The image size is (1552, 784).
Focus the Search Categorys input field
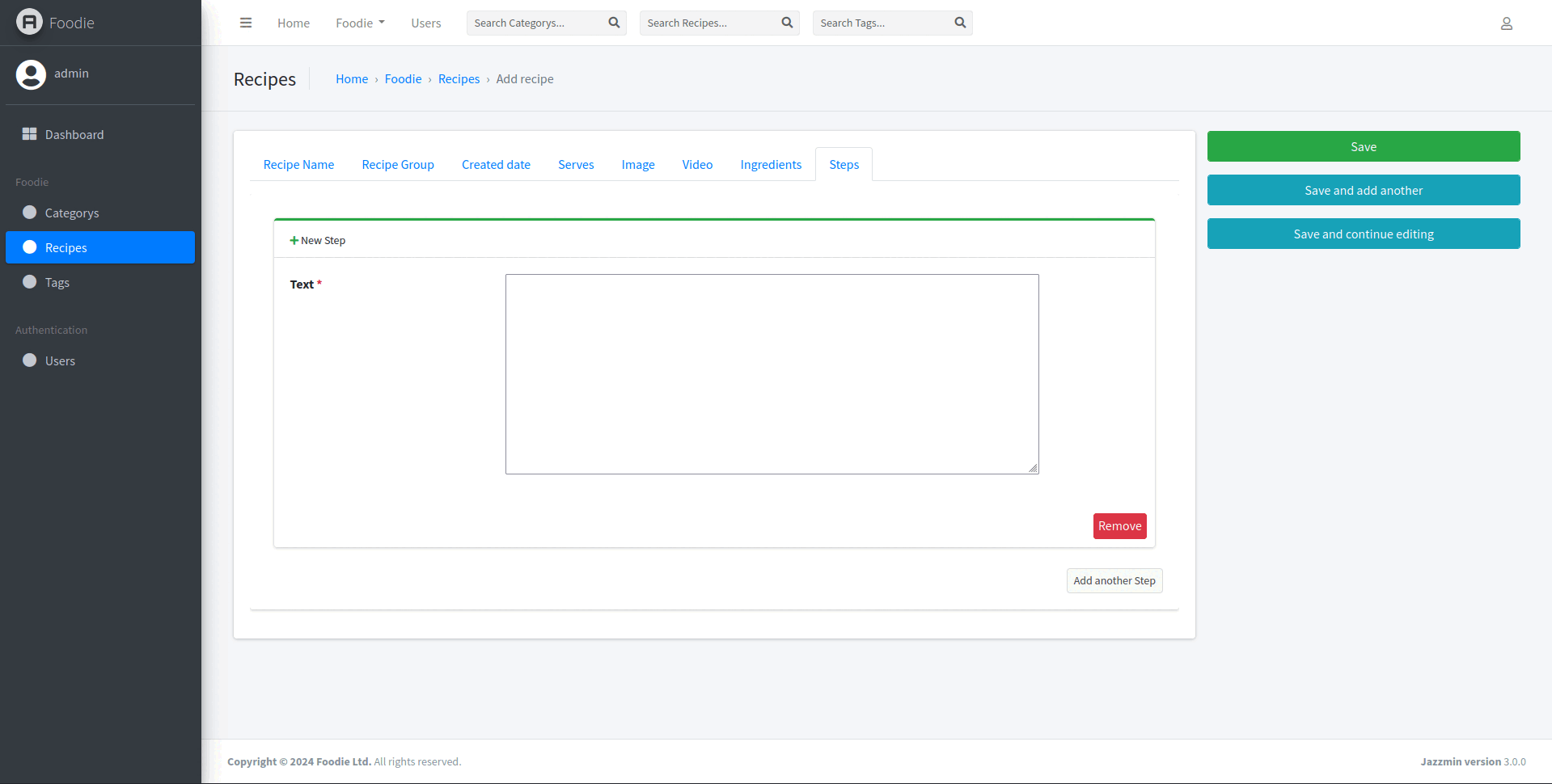[535, 23]
